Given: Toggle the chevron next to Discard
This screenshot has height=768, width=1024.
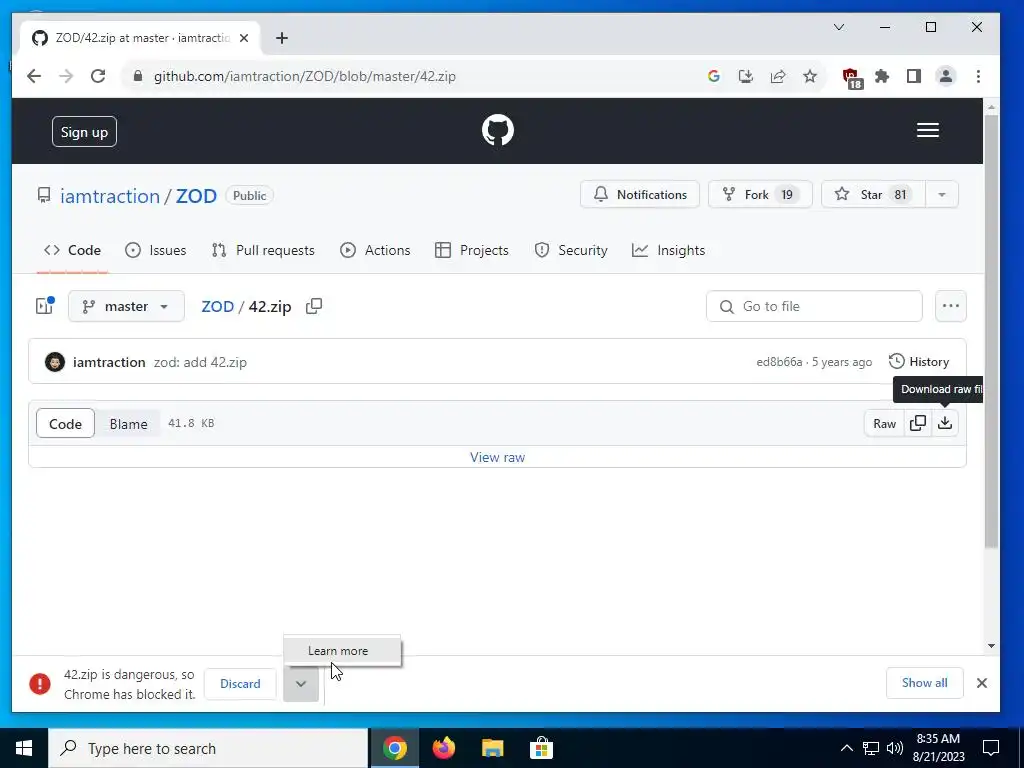Looking at the screenshot, I should pos(300,684).
